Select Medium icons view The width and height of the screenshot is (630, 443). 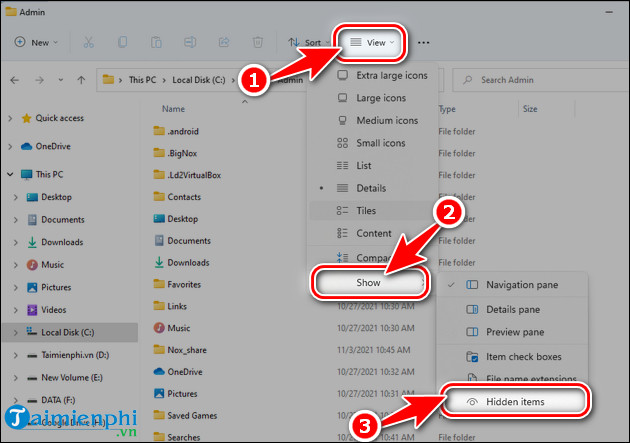click(371, 120)
